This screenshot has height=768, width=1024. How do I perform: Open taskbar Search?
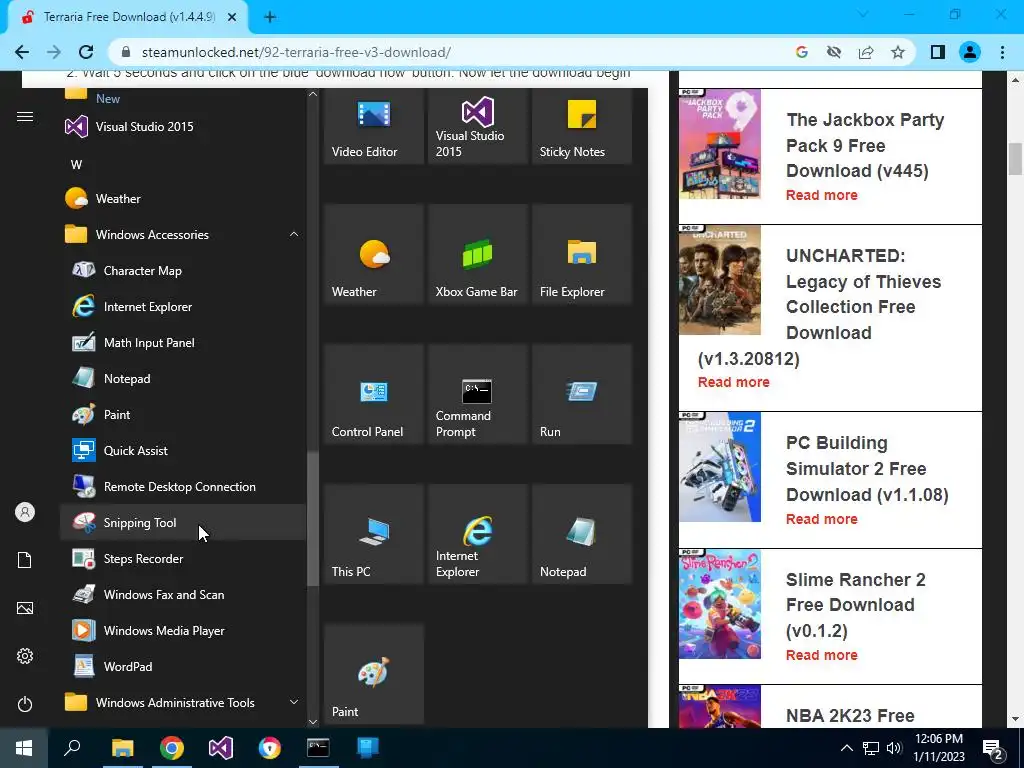click(x=72, y=748)
